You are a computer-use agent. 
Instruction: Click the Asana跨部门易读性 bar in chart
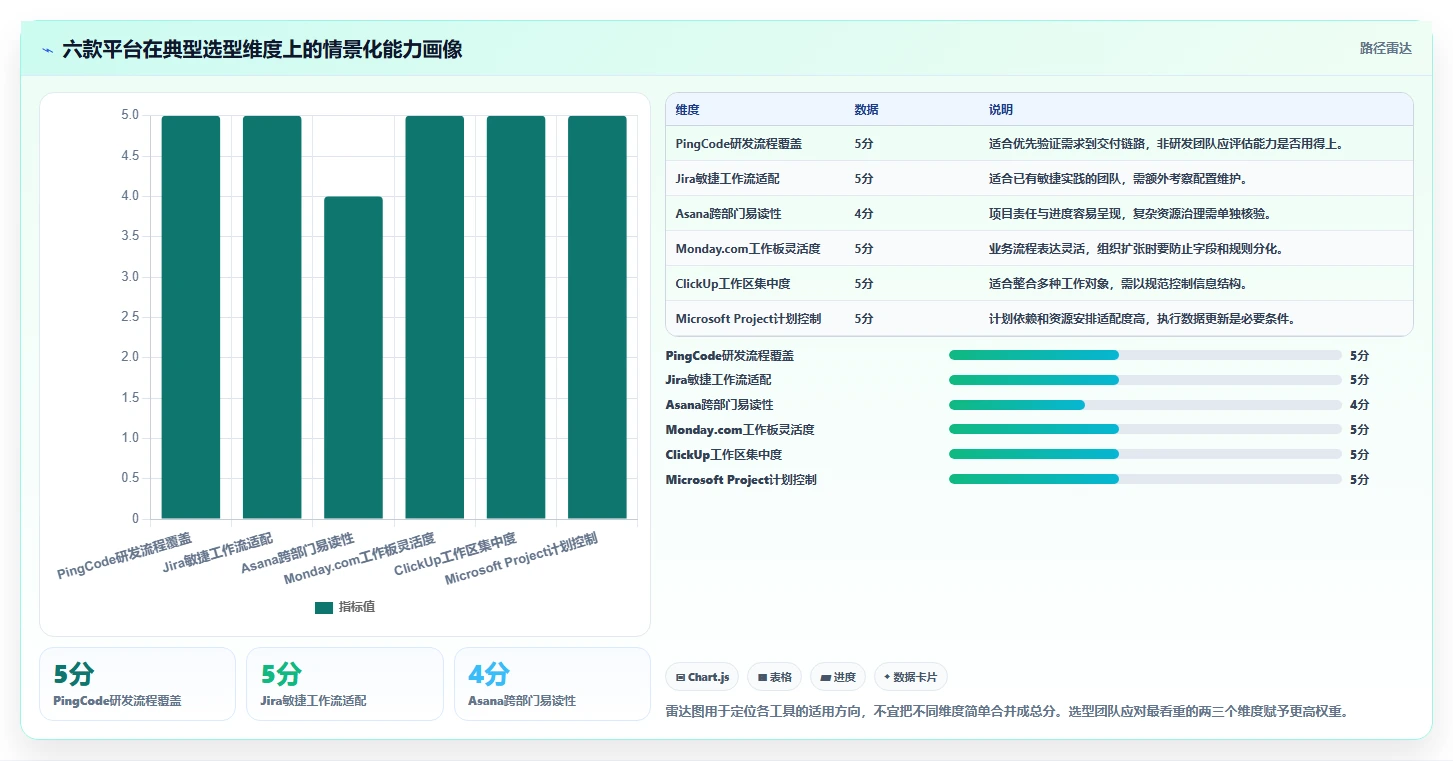click(353, 358)
